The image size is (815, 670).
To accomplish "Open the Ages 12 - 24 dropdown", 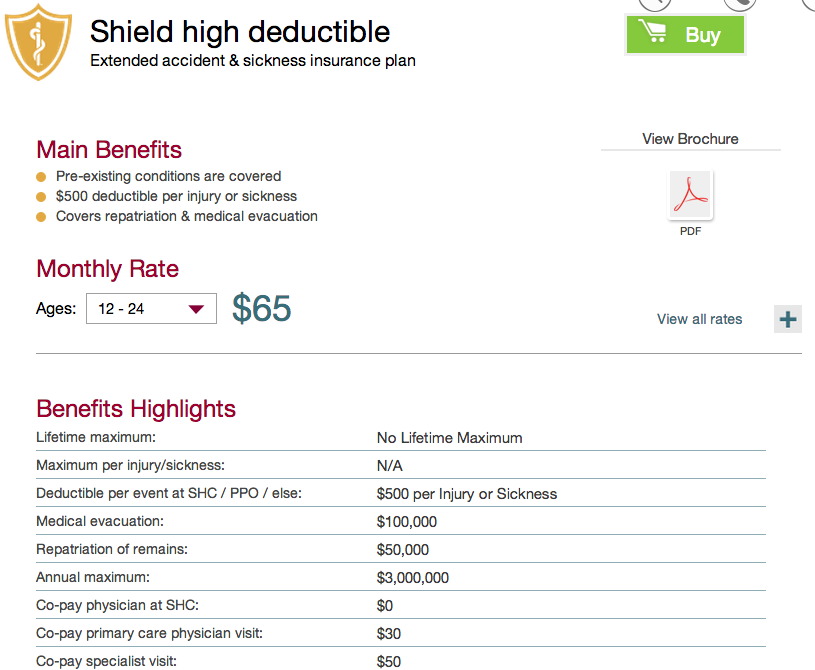I will 151,309.
